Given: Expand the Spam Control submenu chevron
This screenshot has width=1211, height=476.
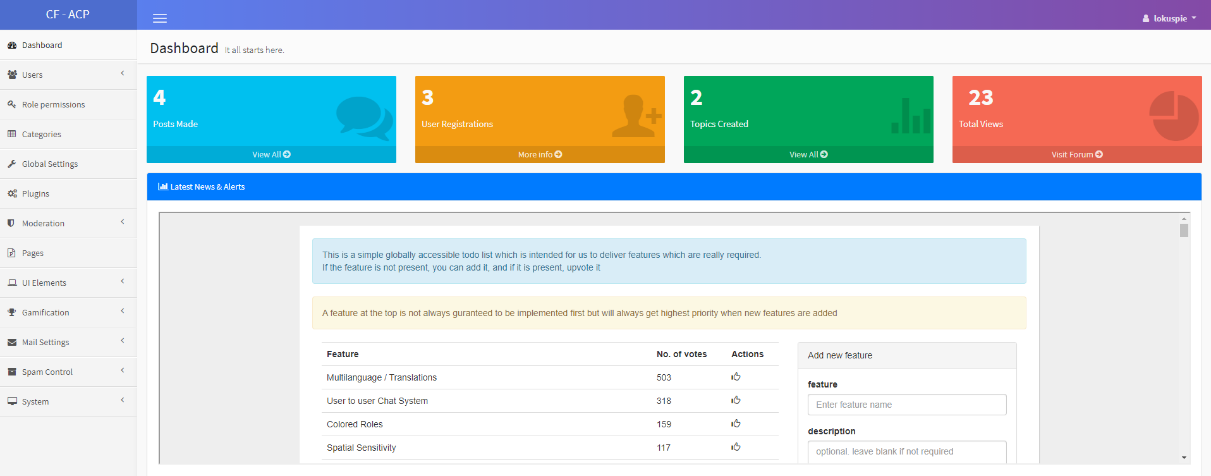Looking at the screenshot, I should 122,371.
